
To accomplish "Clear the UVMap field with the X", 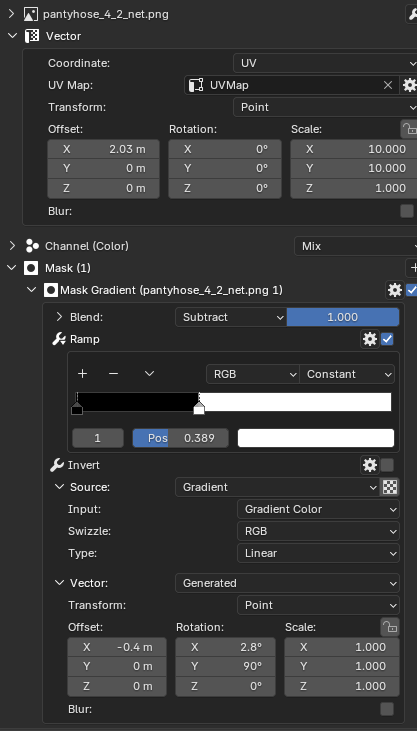I will pyautogui.click(x=388, y=85).
